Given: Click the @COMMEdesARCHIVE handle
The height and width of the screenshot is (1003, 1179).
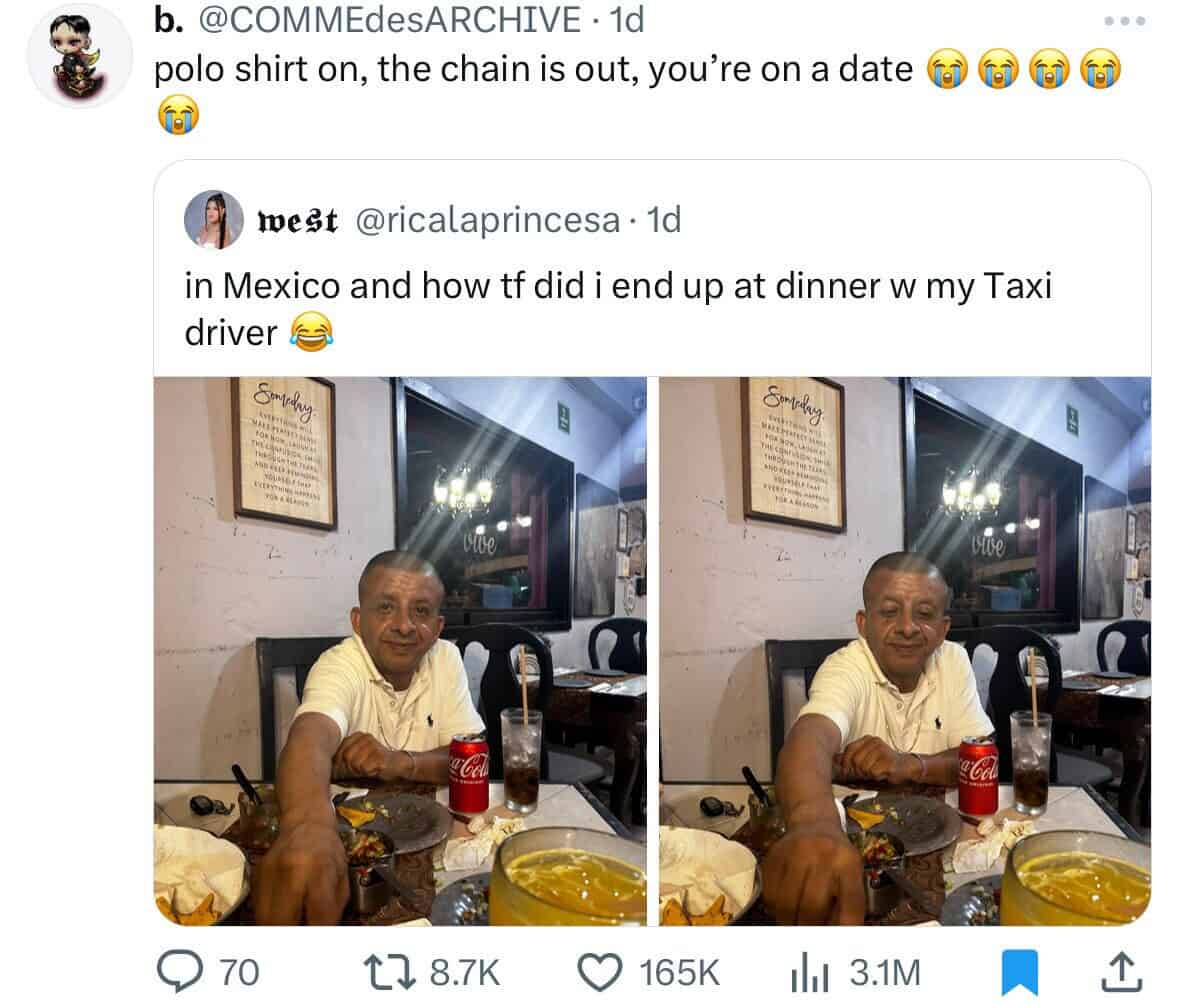Looking at the screenshot, I should (x=389, y=20).
